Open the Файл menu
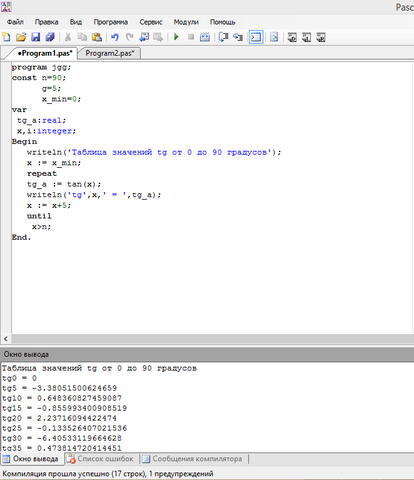The width and height of the screenshot is (414, 480). pyautogui.click(x=15, y=22)
